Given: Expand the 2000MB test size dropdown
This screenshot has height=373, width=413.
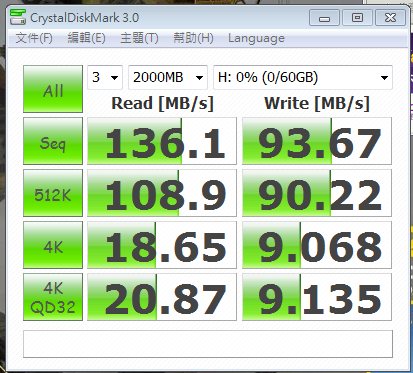Looking at the screenshot, I should [x=168, y=77].
